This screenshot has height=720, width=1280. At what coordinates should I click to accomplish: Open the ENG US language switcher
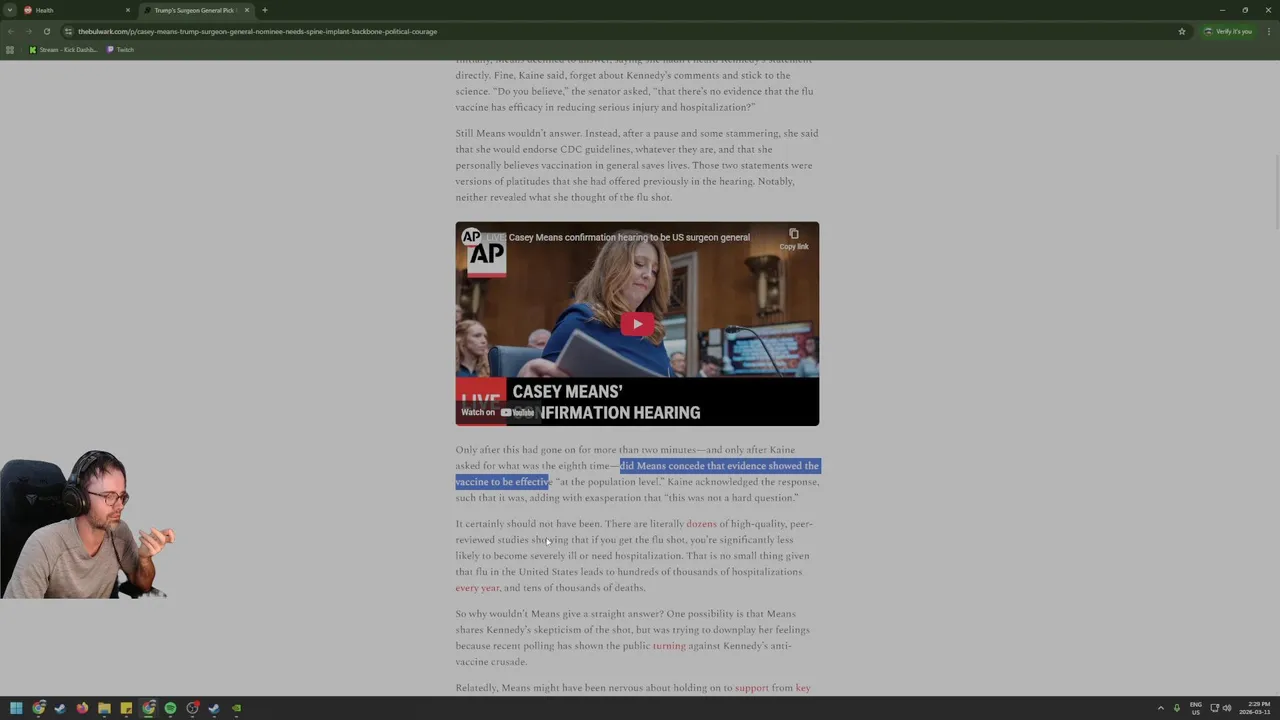[1195, 708]
